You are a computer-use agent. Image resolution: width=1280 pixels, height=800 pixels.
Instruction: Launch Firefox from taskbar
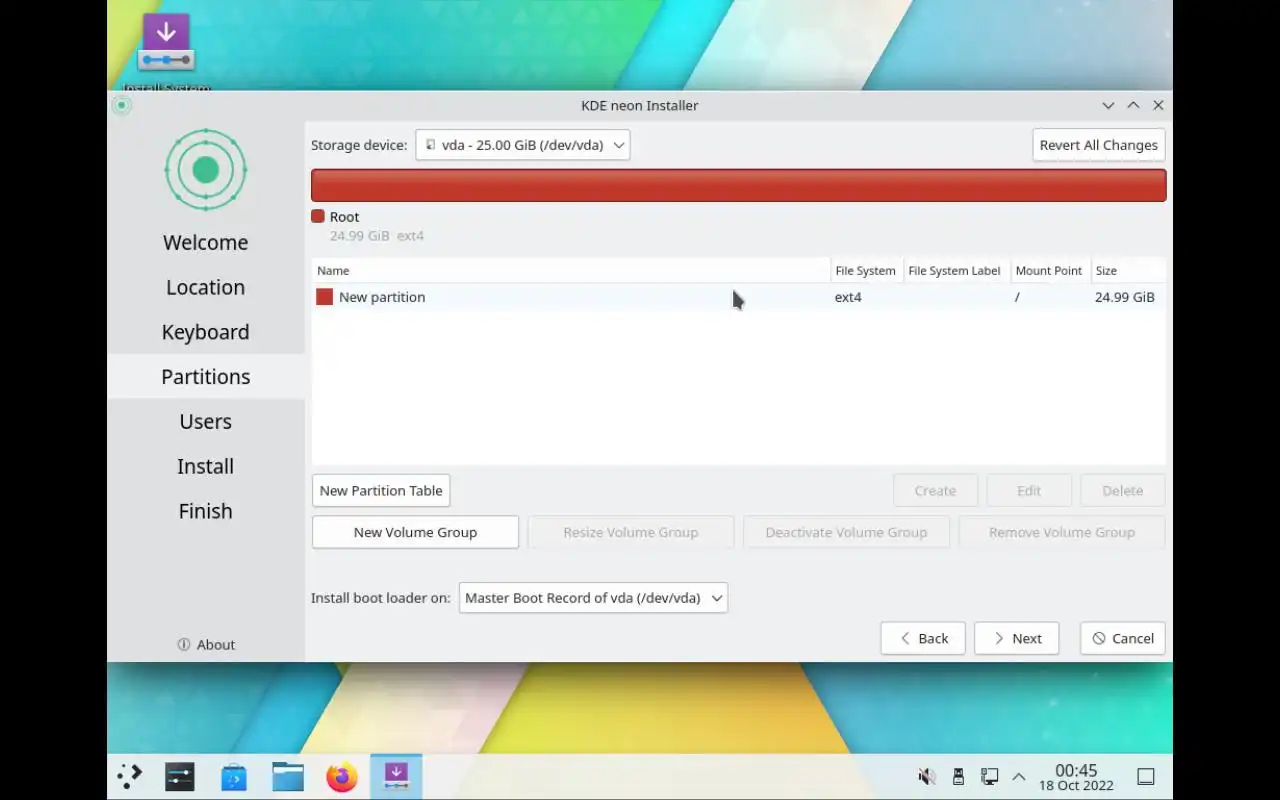342,776
